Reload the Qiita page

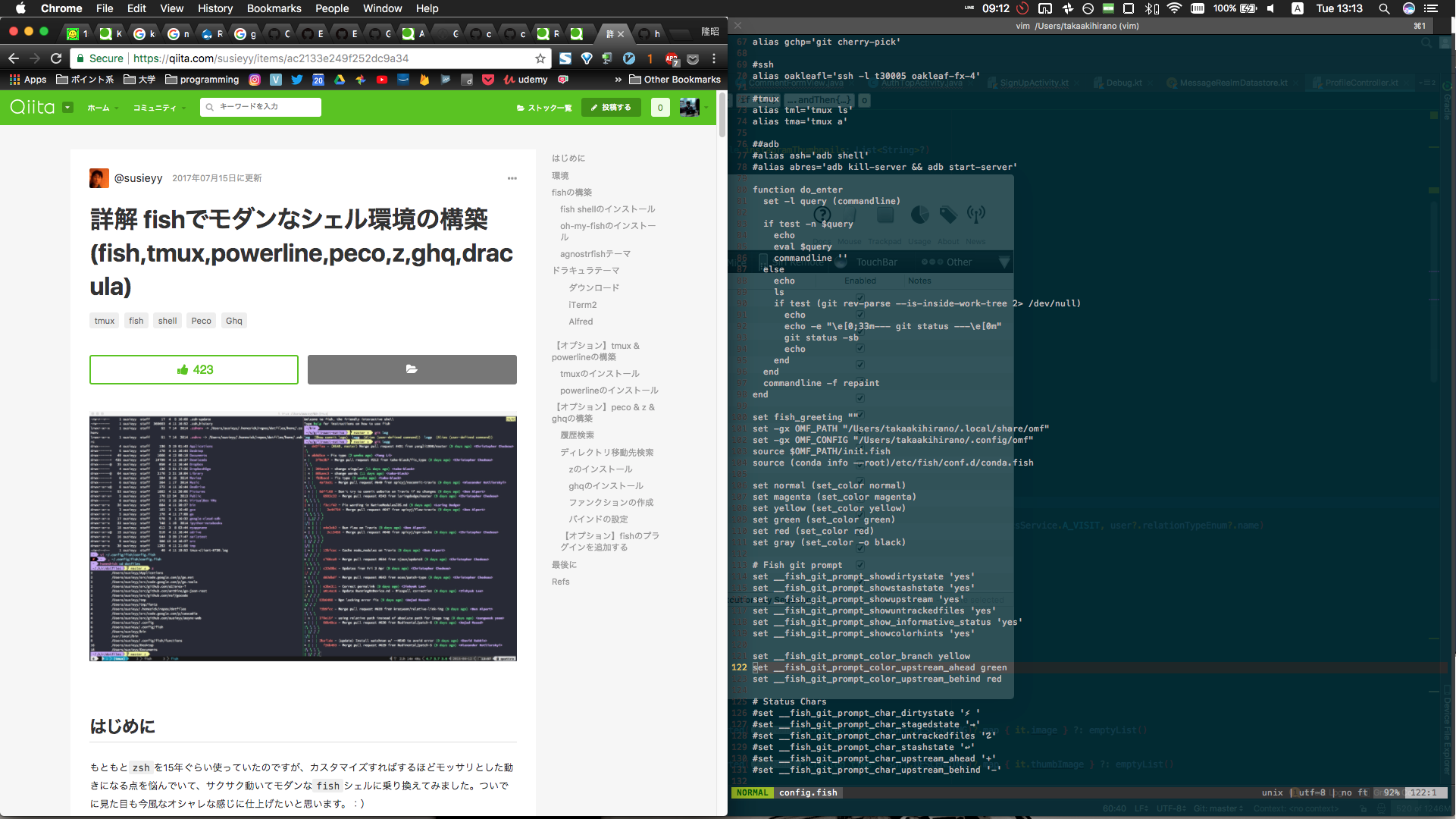point(56,58)
